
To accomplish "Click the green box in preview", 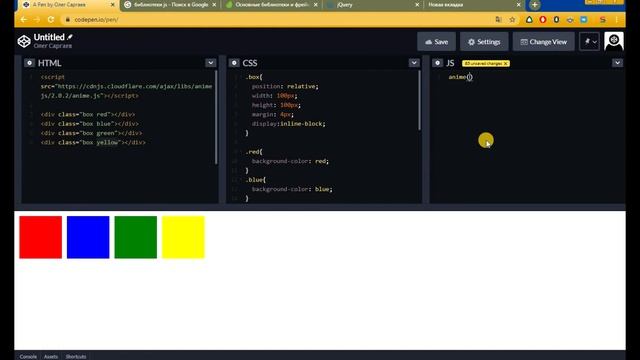I will coord(136,237).
